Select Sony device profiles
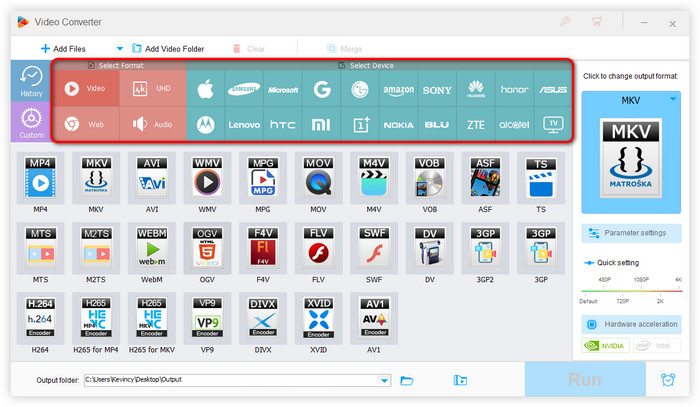The image size is (700, 407). (437, 89)
